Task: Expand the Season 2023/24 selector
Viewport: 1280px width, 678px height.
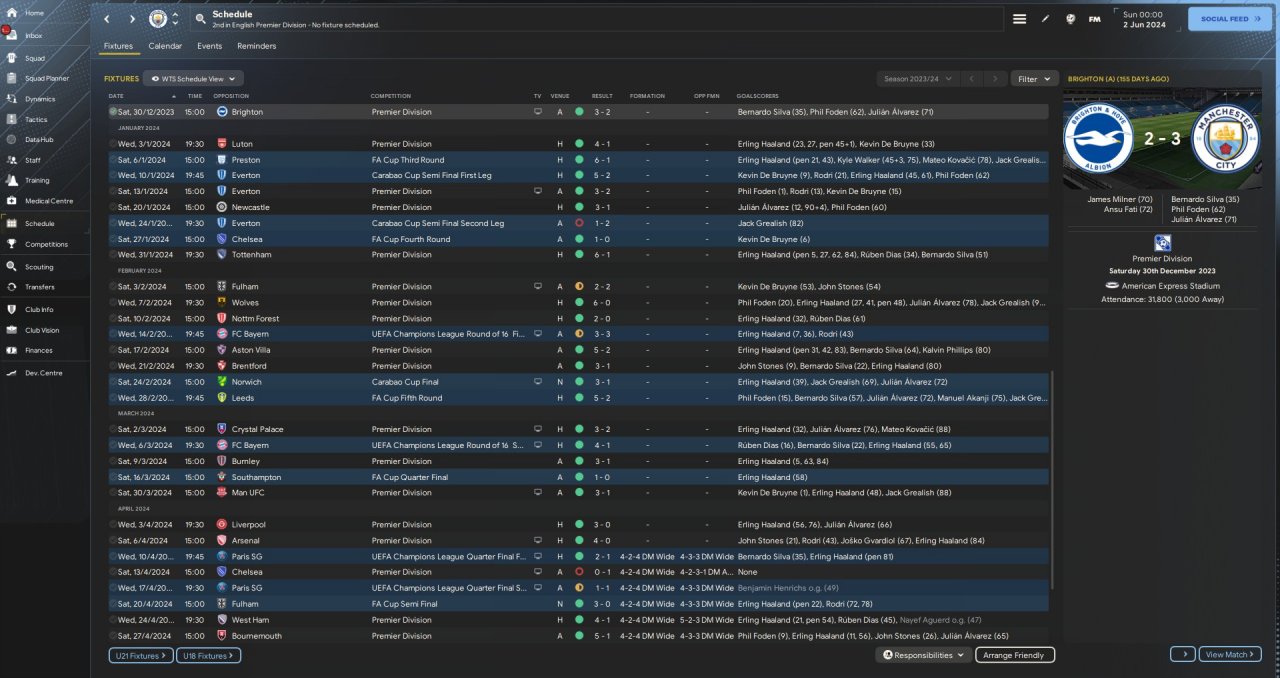Action: (x=917, y=78)
